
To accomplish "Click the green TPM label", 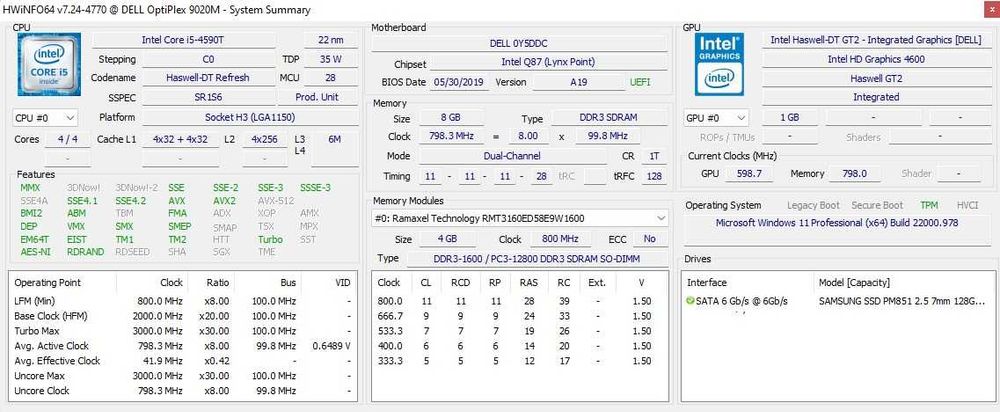I will point(929,205).
